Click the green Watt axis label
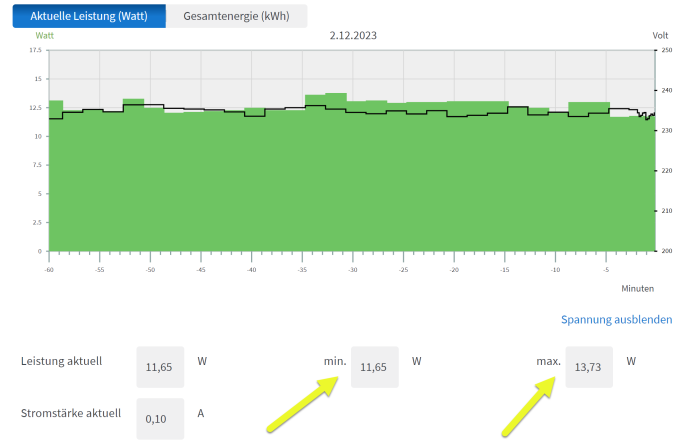The width and height of the screenshot is (700, 445). (x=44, y=36)
